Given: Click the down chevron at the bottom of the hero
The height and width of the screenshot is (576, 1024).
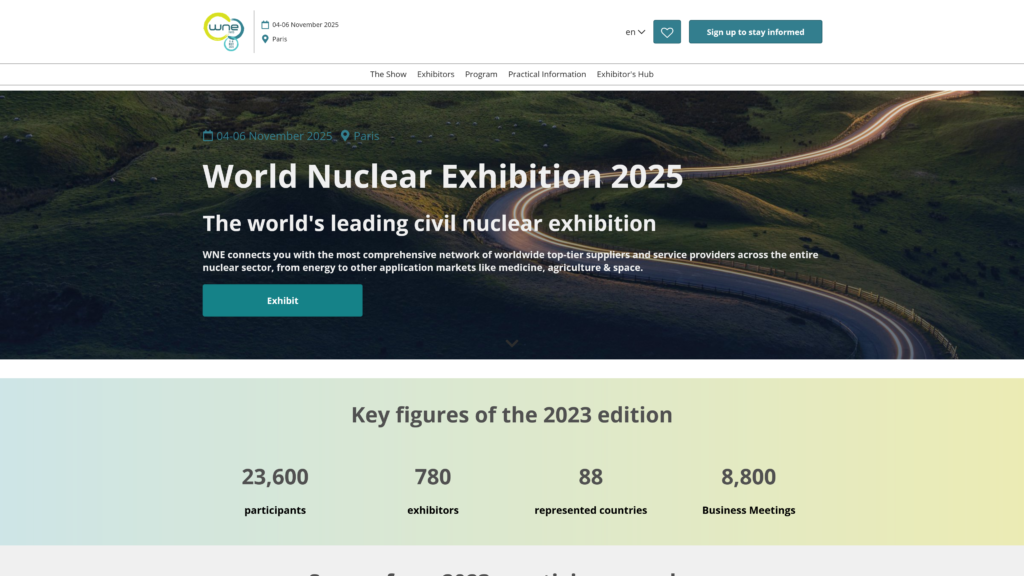Looking at the screenshot, I should pyautogui.click(x=512, y=343).
